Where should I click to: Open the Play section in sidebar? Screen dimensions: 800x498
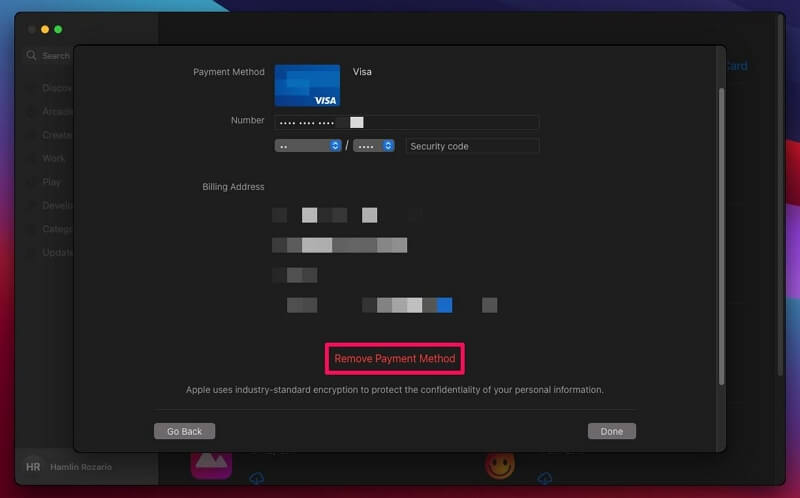pos(51,182)
